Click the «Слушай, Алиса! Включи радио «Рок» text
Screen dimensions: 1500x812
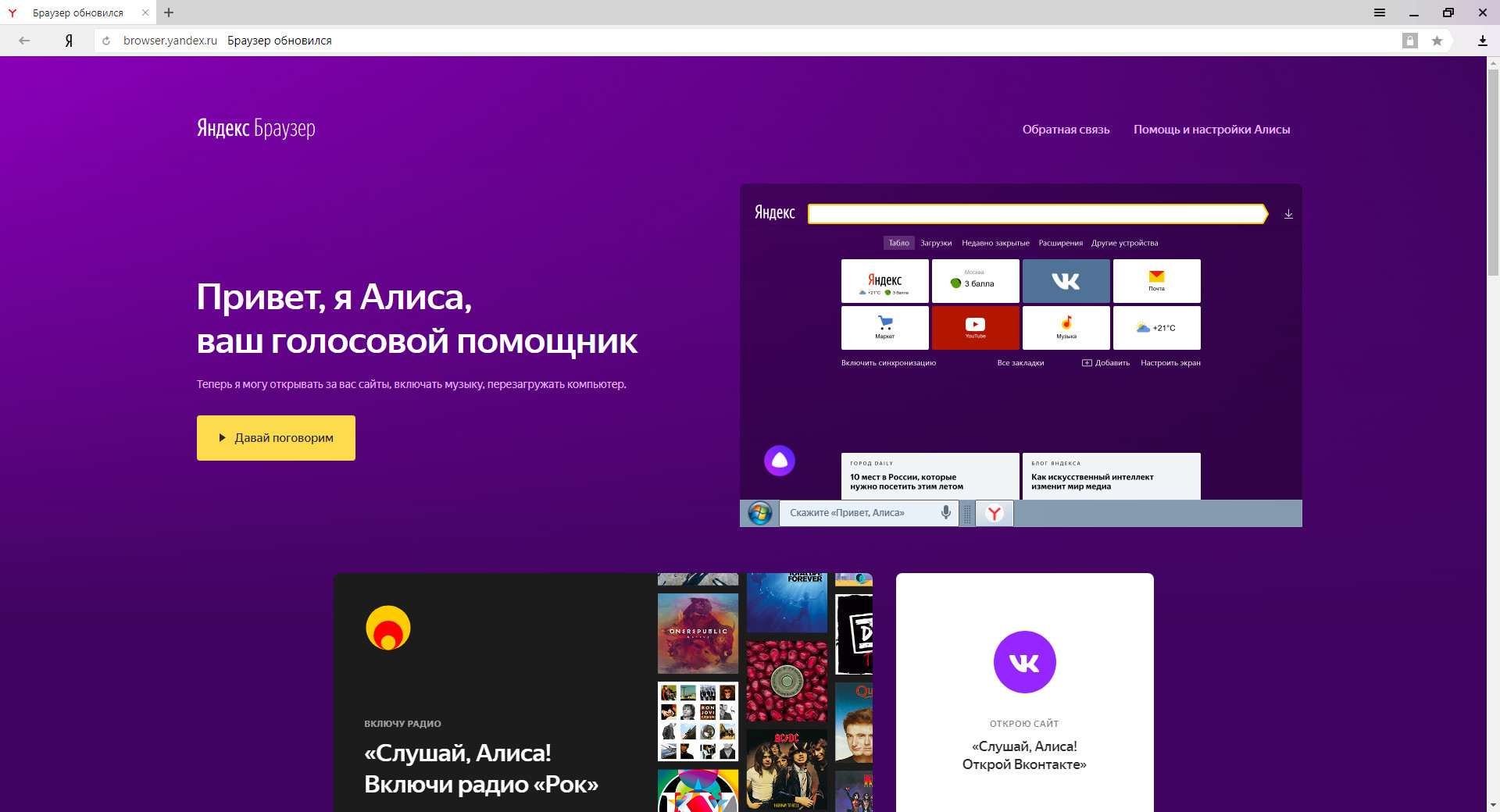481,768
